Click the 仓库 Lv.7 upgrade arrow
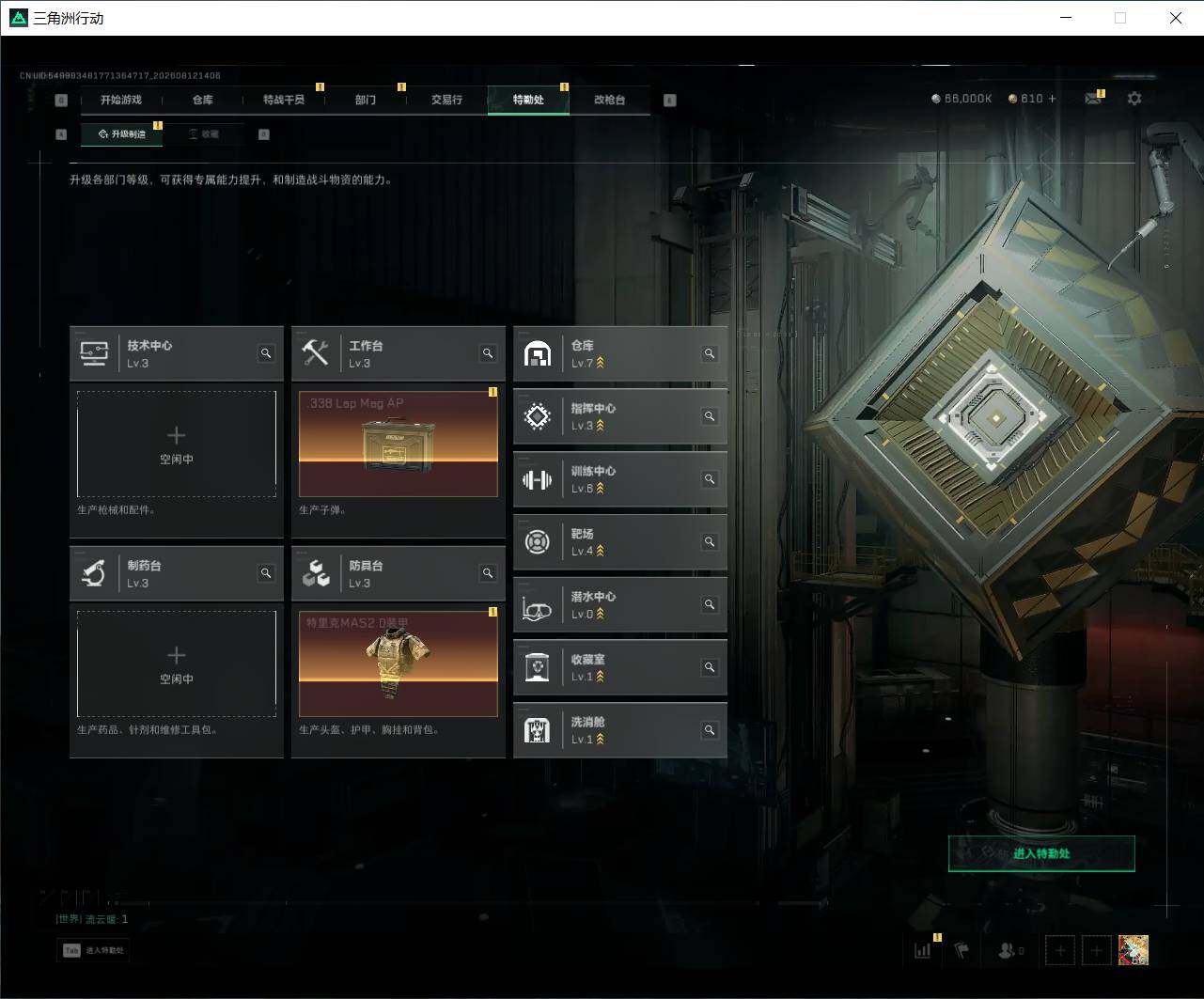The width and height of the screenshot is (1204, 999). pos(601,363)
